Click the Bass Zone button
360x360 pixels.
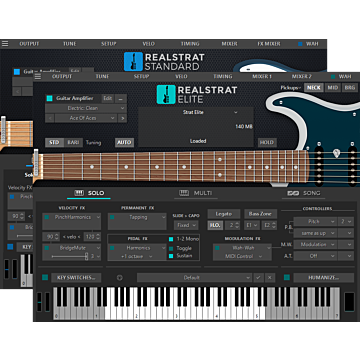point(260,214)
